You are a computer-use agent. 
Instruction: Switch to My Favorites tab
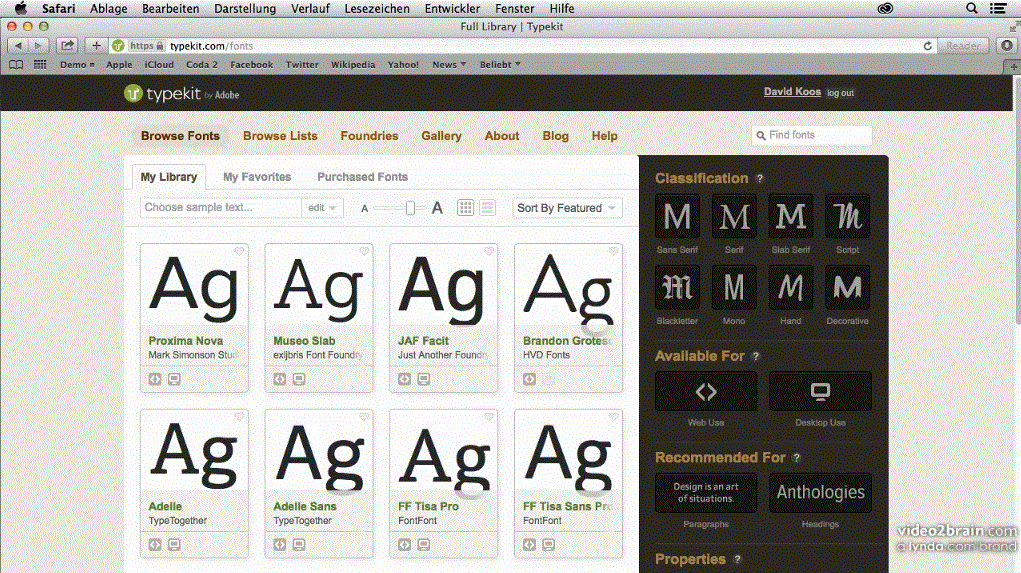257,177
